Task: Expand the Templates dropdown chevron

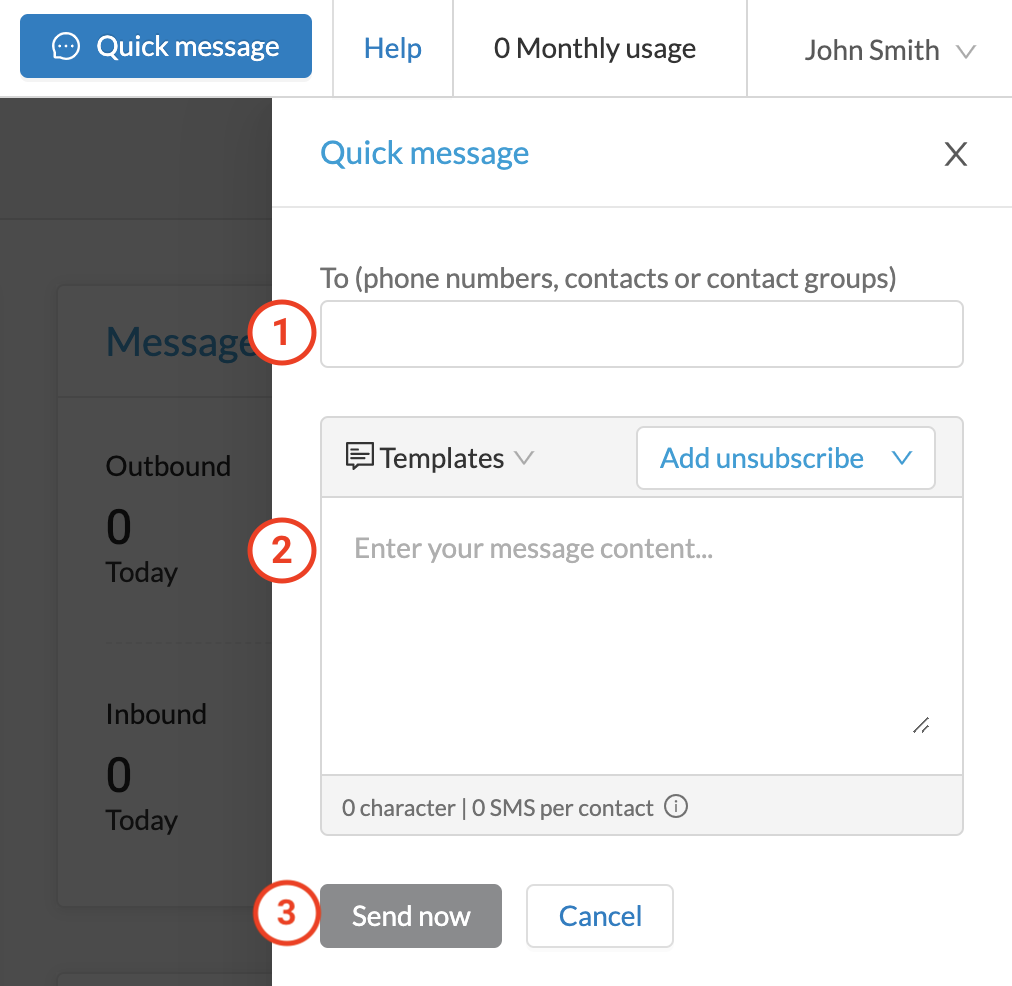Action: tap(524, 458)
